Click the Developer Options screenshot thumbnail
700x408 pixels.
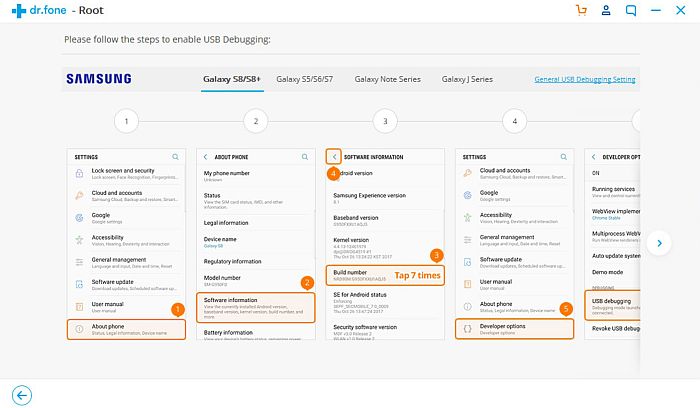click(612, 244)
